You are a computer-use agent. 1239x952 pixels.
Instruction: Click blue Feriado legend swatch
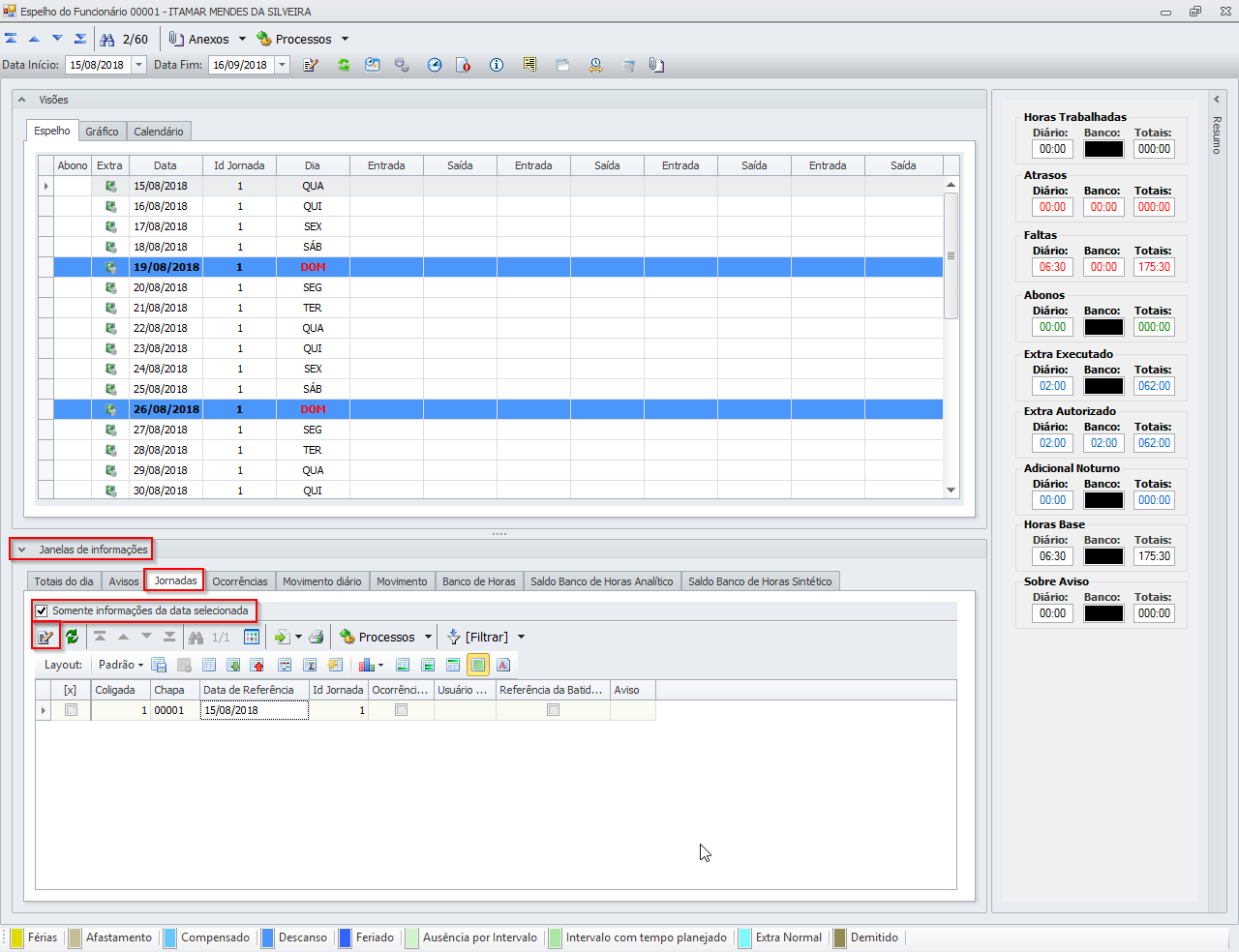[345, 937]
